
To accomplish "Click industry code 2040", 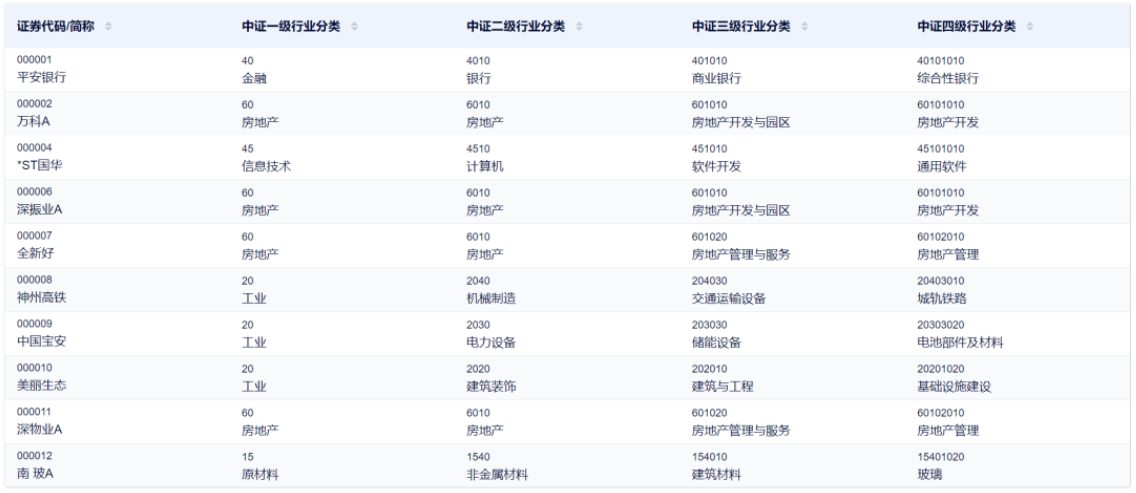I will [x=478, y=281].
